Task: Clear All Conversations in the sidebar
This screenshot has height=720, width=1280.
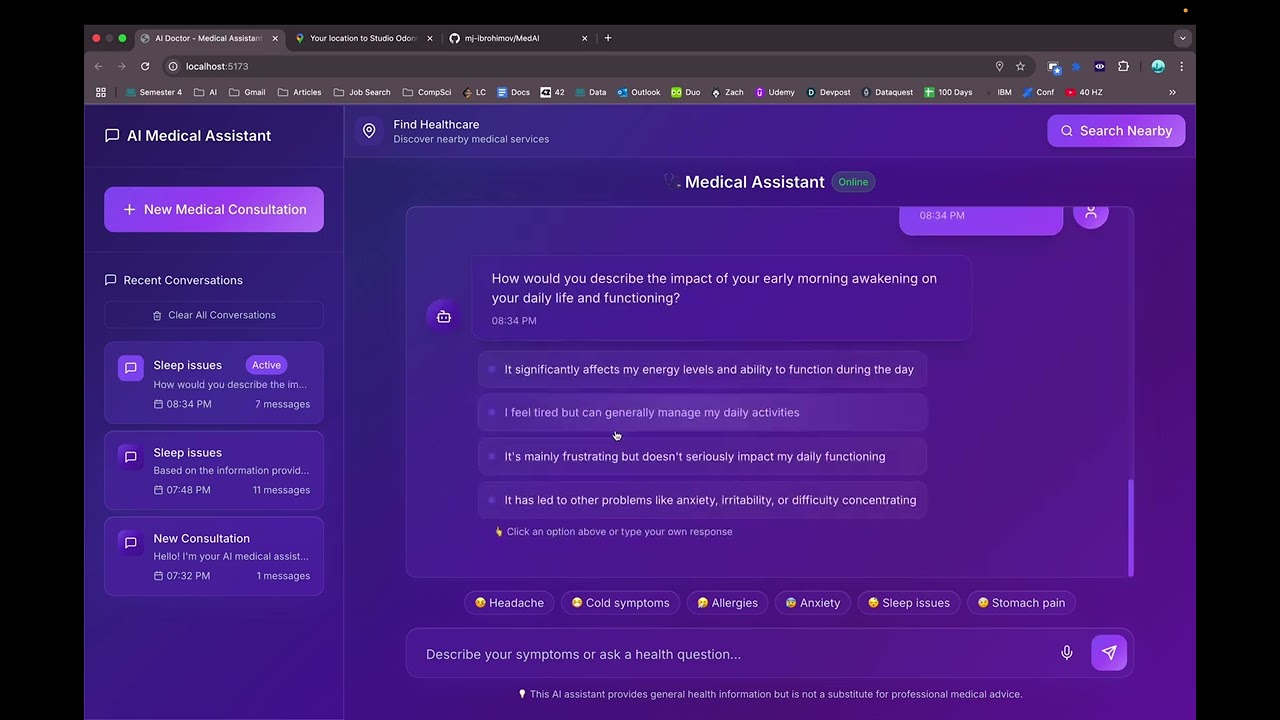Action: click(x=214, y=315)
